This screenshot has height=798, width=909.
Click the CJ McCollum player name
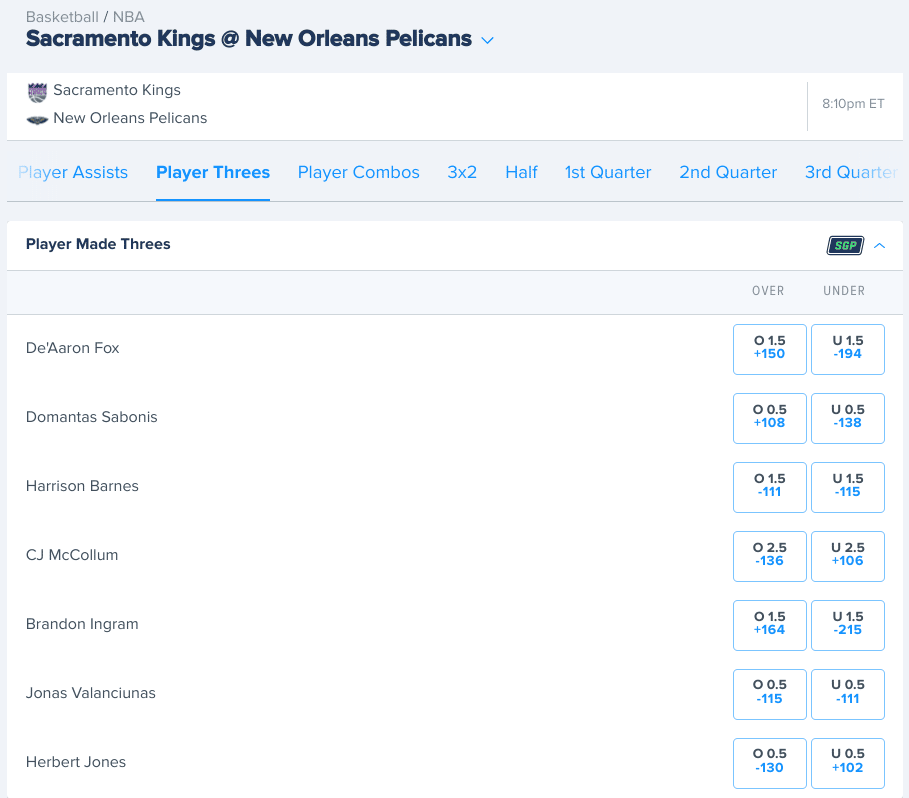72,555
